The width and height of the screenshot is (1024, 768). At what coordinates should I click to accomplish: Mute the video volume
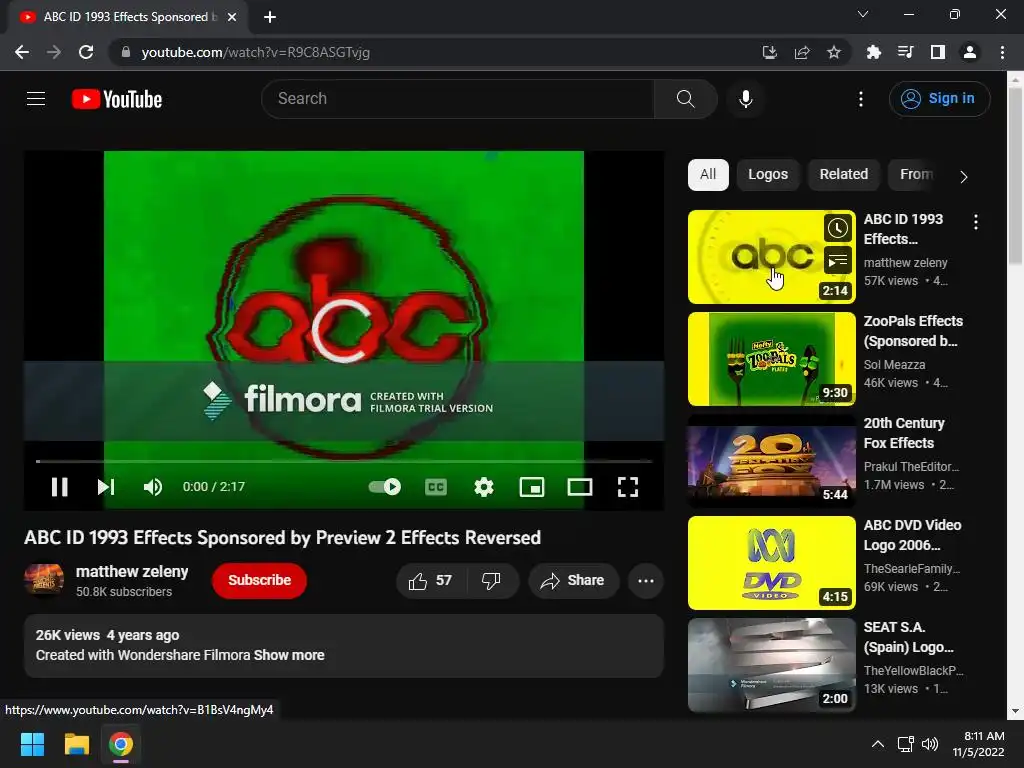(x=153, y=487)
